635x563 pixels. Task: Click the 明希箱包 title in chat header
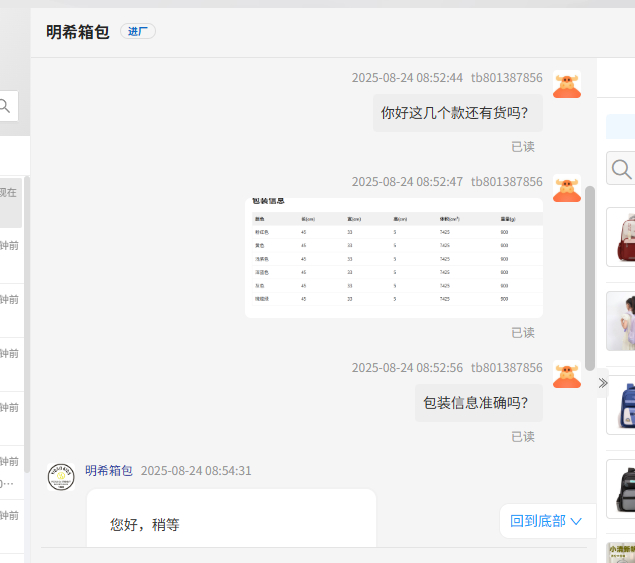78,31
